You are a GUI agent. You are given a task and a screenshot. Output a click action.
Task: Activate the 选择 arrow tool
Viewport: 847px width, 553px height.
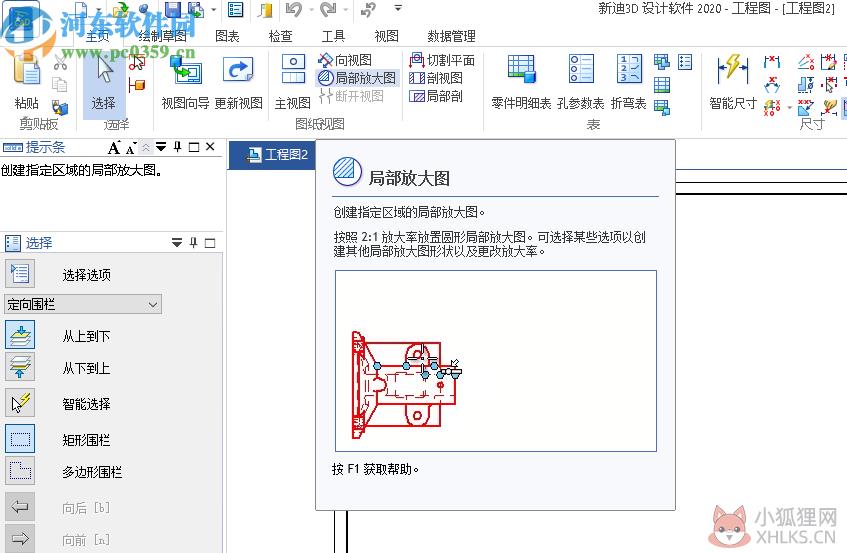coord(103,86)
